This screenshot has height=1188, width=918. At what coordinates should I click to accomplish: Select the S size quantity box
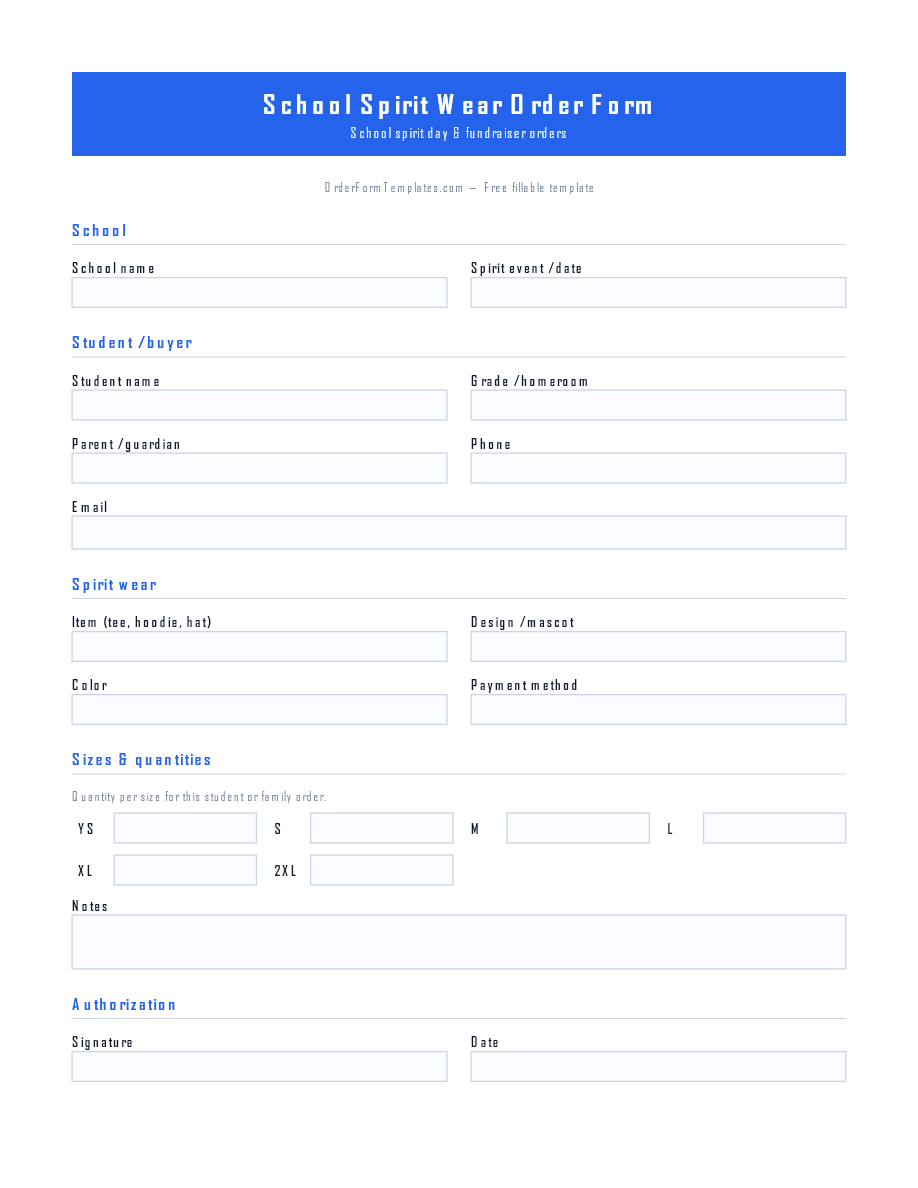(381, 828)
